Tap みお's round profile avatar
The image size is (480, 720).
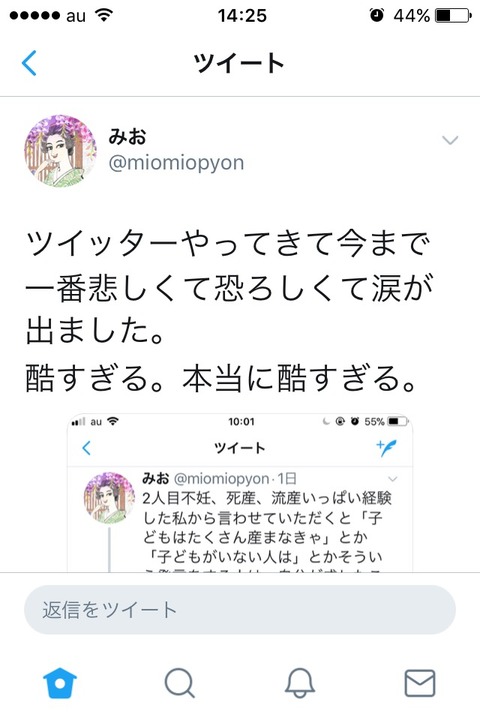[x=61, y=151]
